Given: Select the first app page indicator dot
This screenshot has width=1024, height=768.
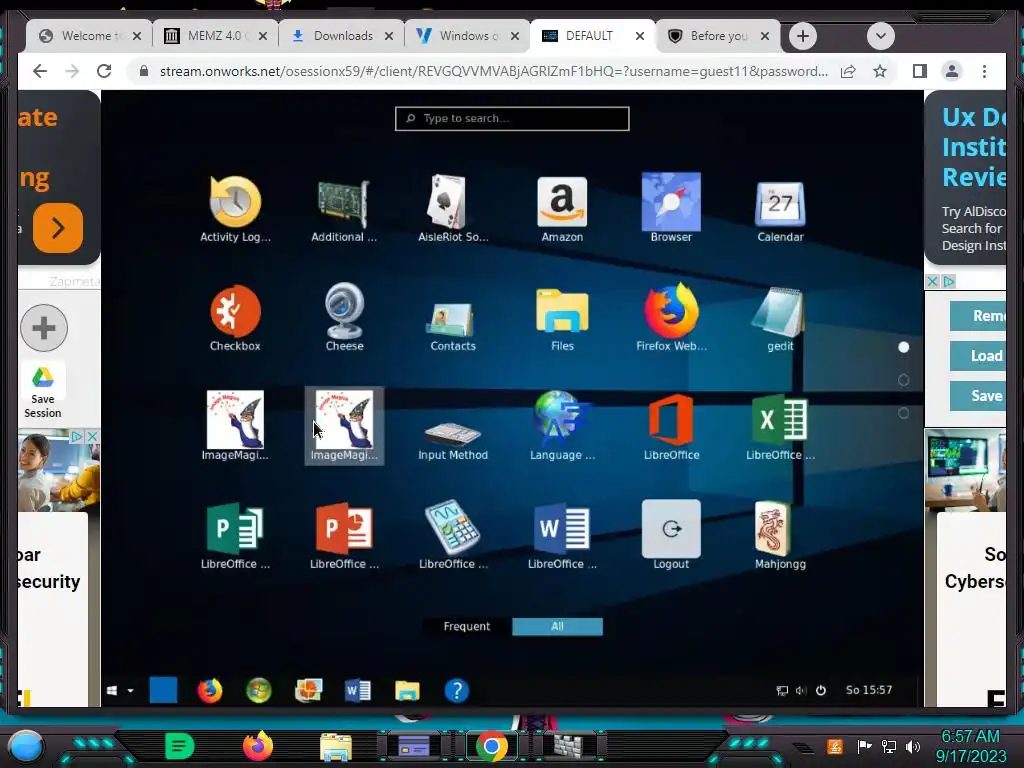Looking at the screenshot, I should (x=903, y=347).
